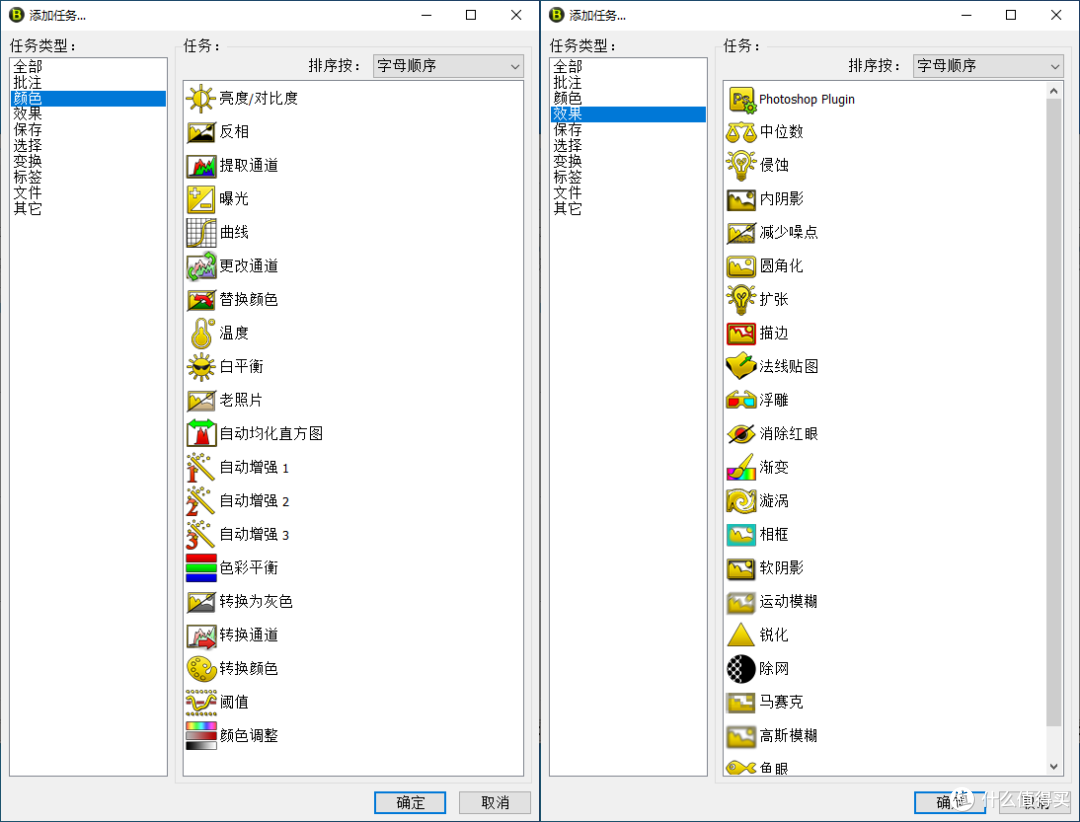Select the 色彩平衡 RGB bars icon
1080x822 pixels.
click(x=200, y=568)
